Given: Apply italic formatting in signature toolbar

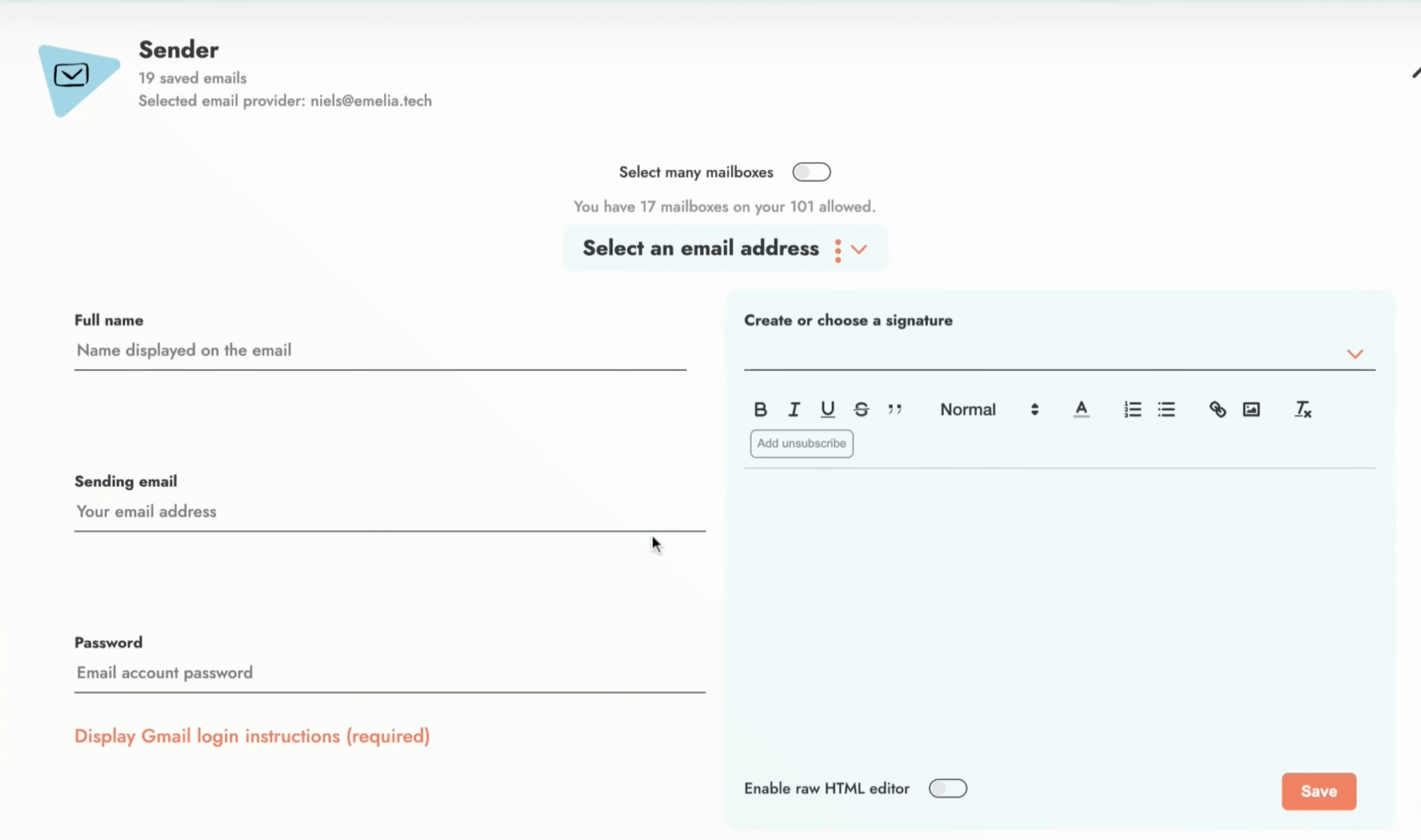Looking at the screenshot, I should [x=794, y=410].
